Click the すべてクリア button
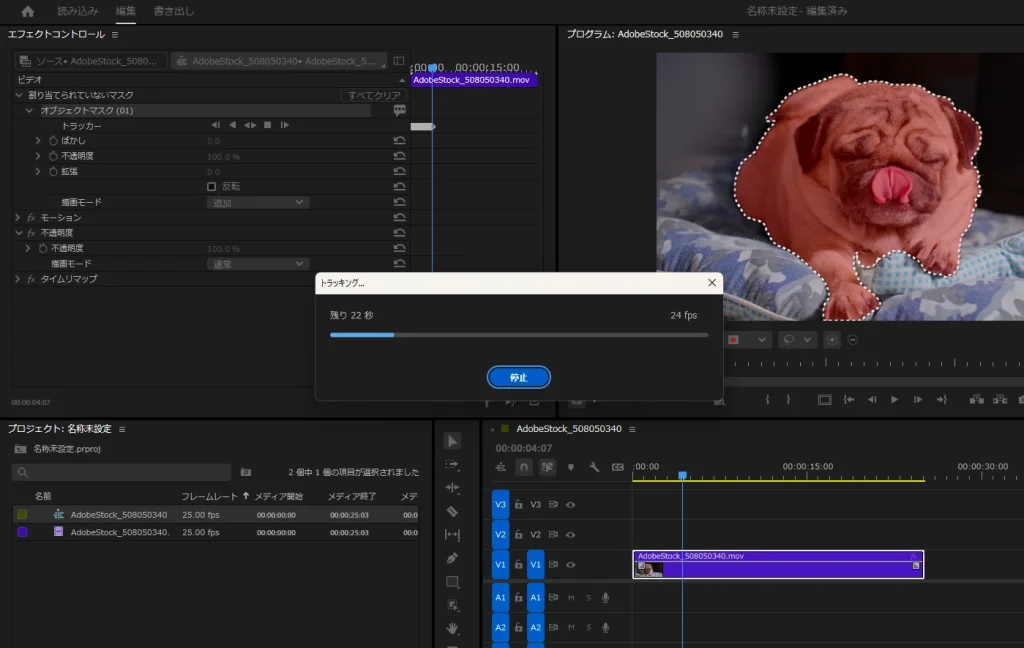The image size is (1024, 648). point(373,95)
